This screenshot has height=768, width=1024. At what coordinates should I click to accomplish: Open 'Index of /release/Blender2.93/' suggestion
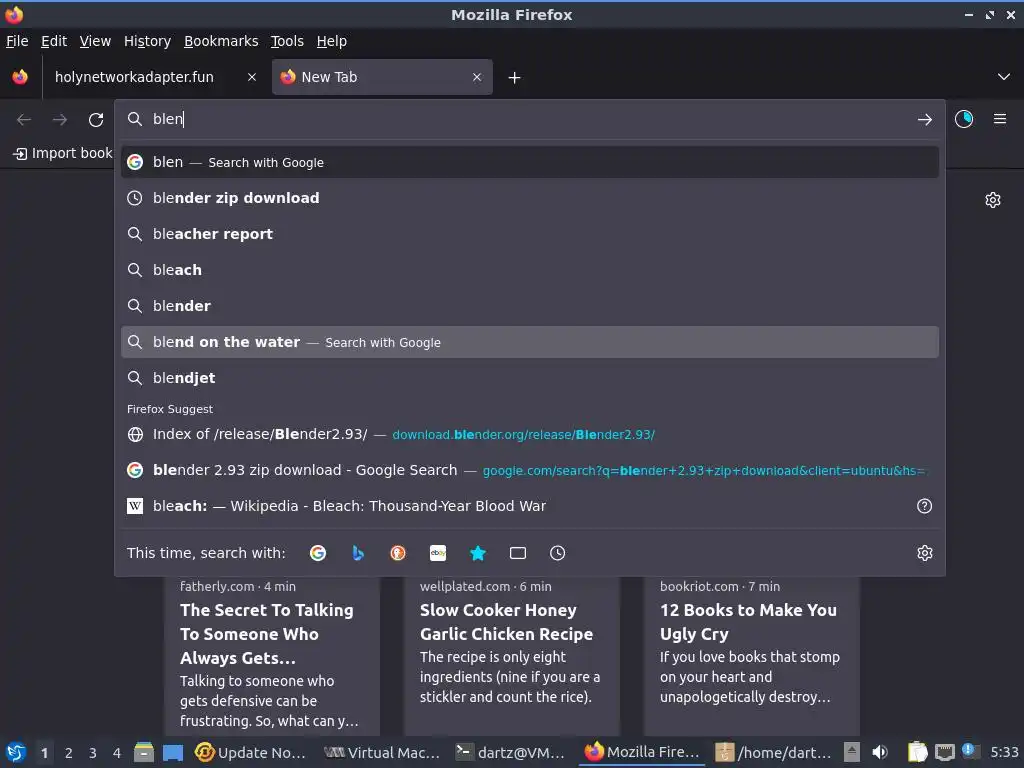(530, 434)
